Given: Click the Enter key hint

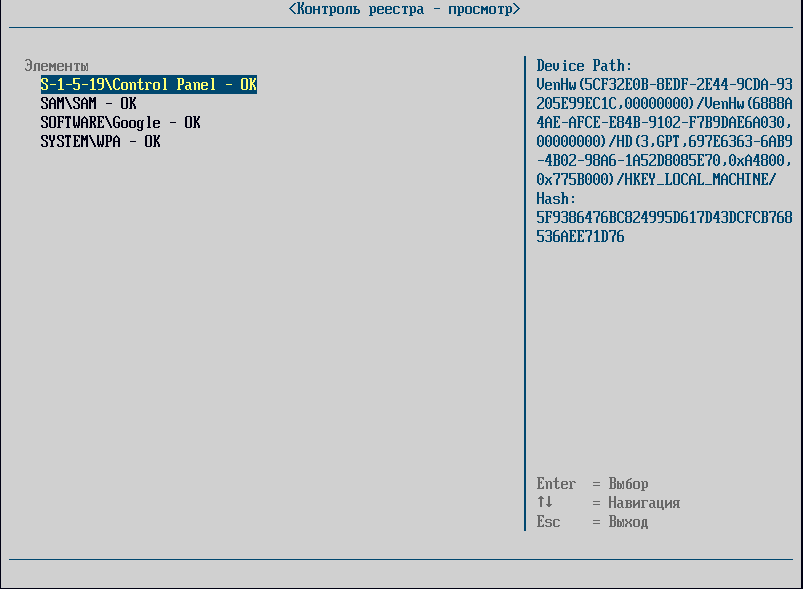Looking at the screenshot, I should [556, 484].
